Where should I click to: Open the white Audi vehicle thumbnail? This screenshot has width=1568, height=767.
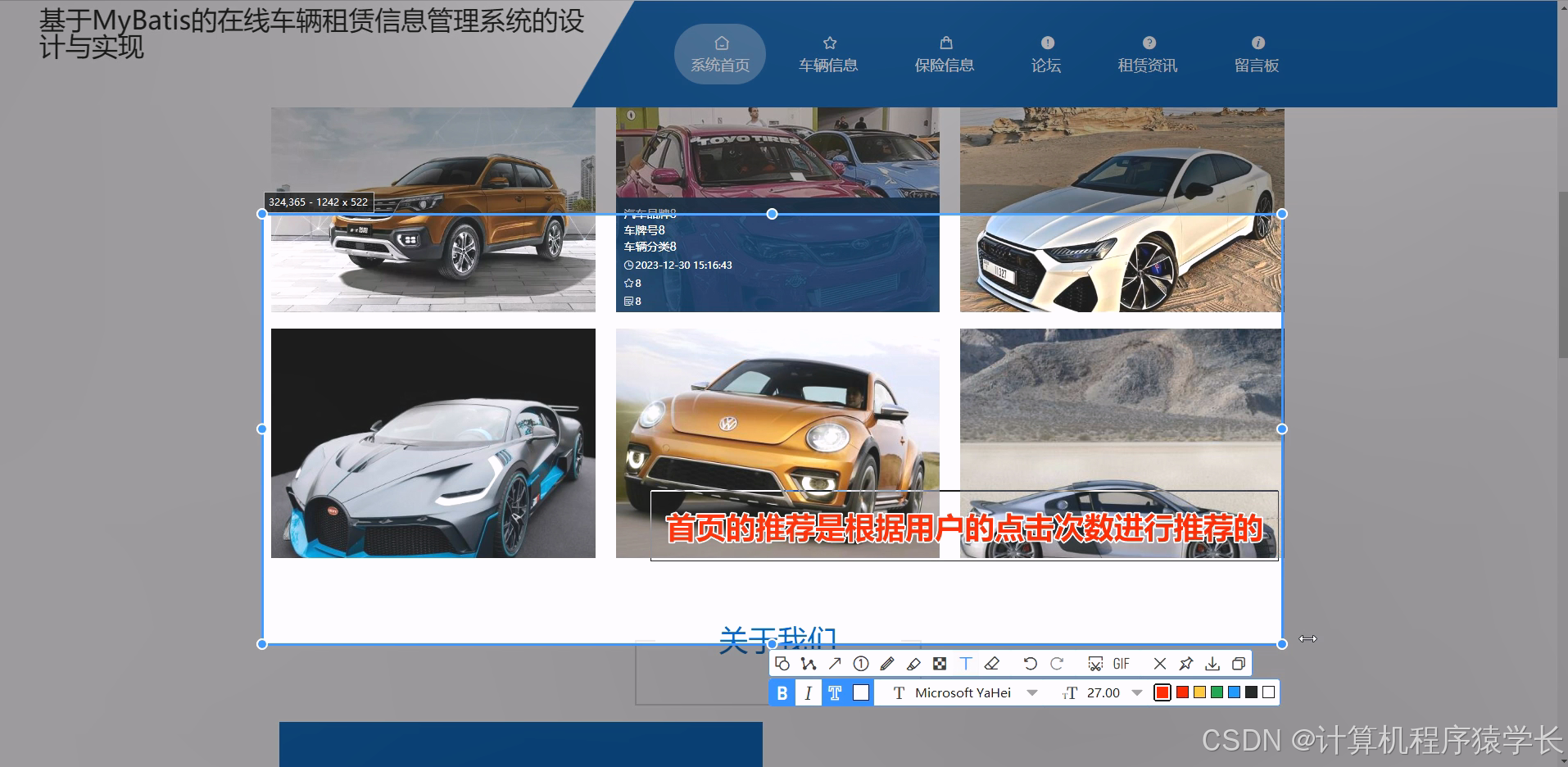pyautogui.click(x=1122, y=210)
